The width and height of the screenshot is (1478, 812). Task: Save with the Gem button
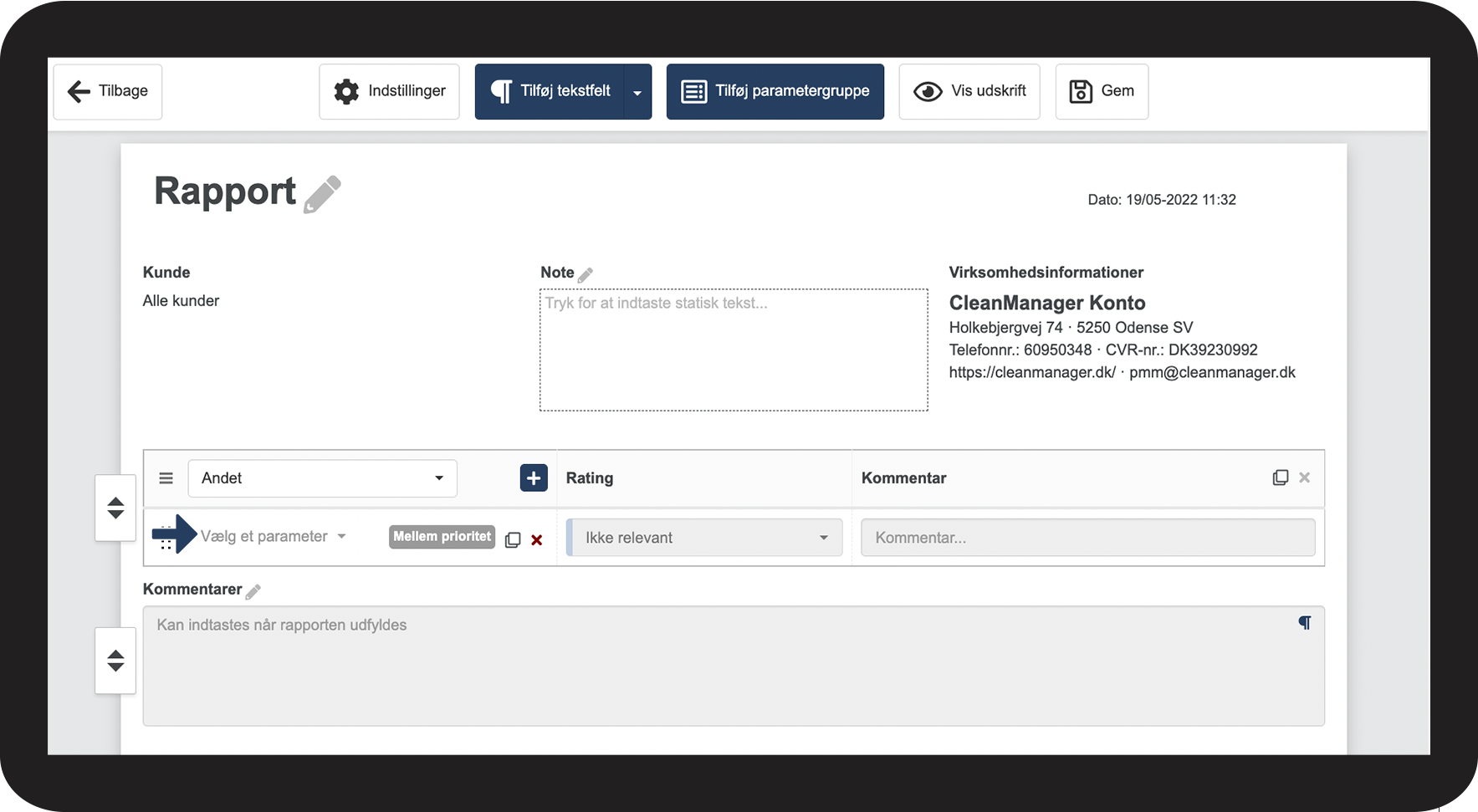coord(1102,91)
